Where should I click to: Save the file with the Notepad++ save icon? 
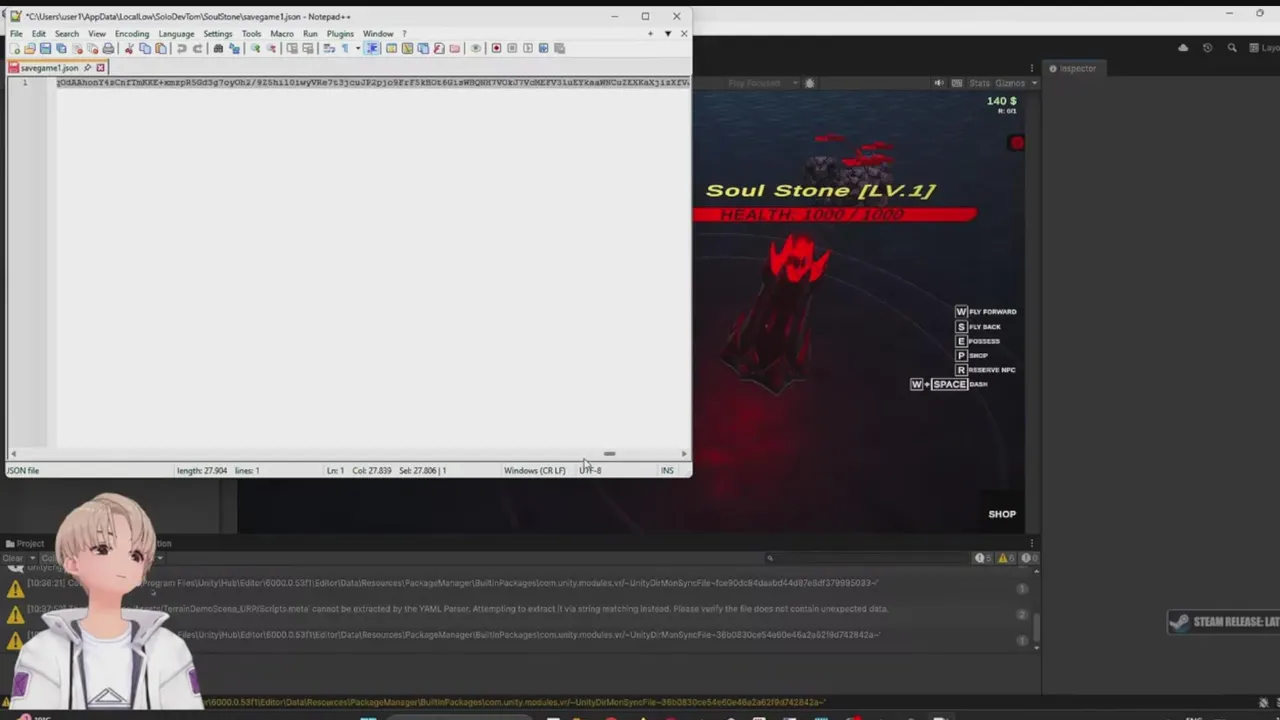tap(45, 48)
